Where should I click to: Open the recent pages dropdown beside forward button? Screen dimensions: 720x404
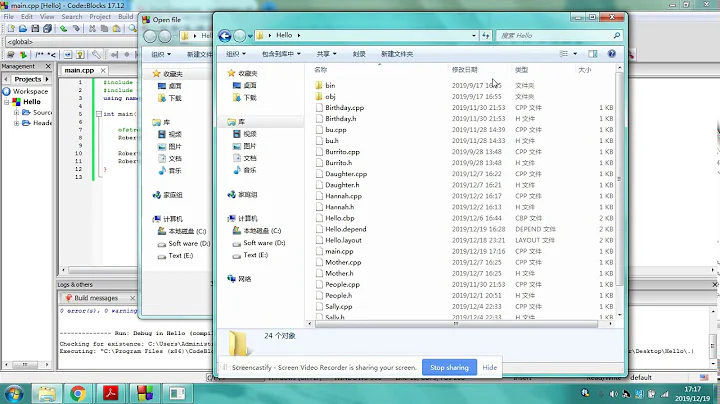click(x=250, y=35)
